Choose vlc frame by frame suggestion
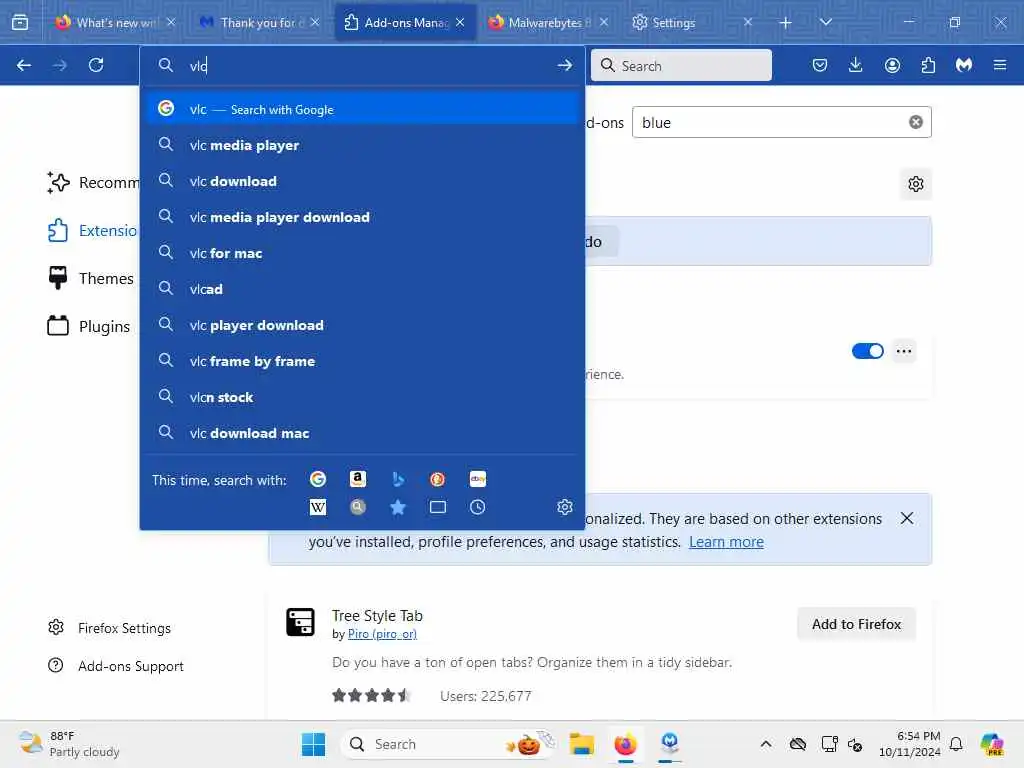The width and height of the screenshot is (1024, 768). point(362,361)
